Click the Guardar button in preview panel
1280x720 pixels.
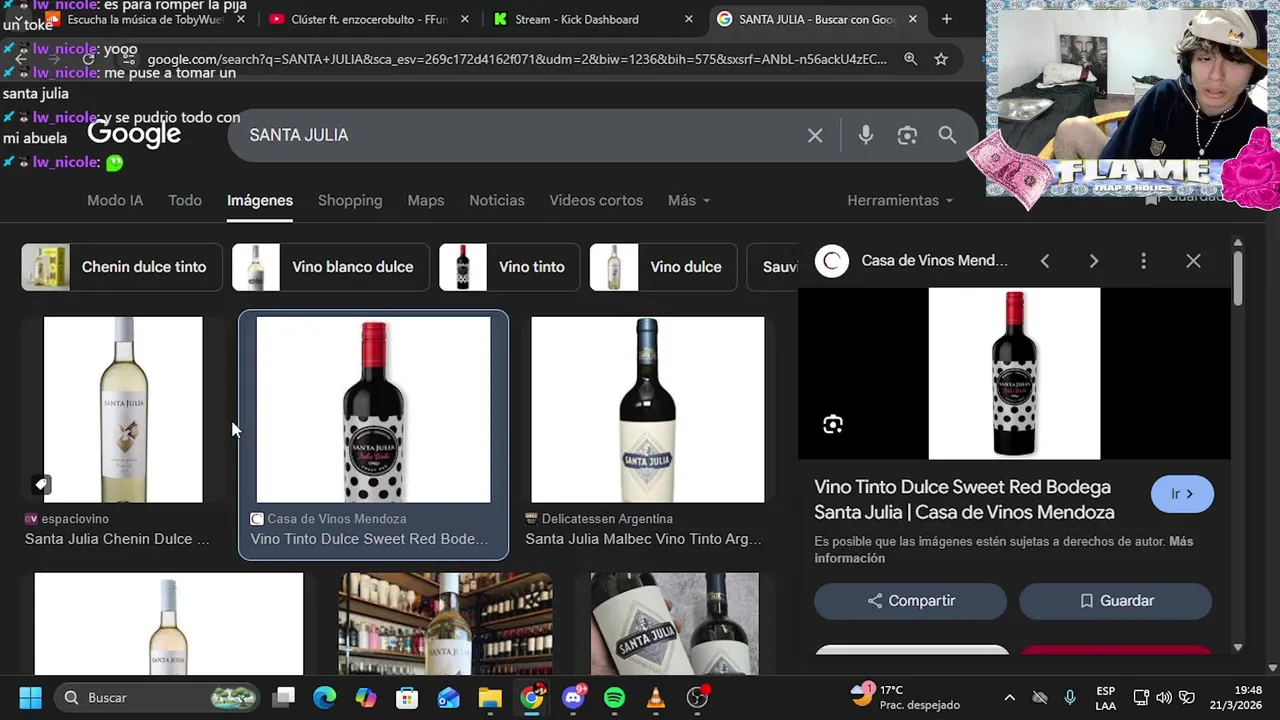coord(1115,601)
